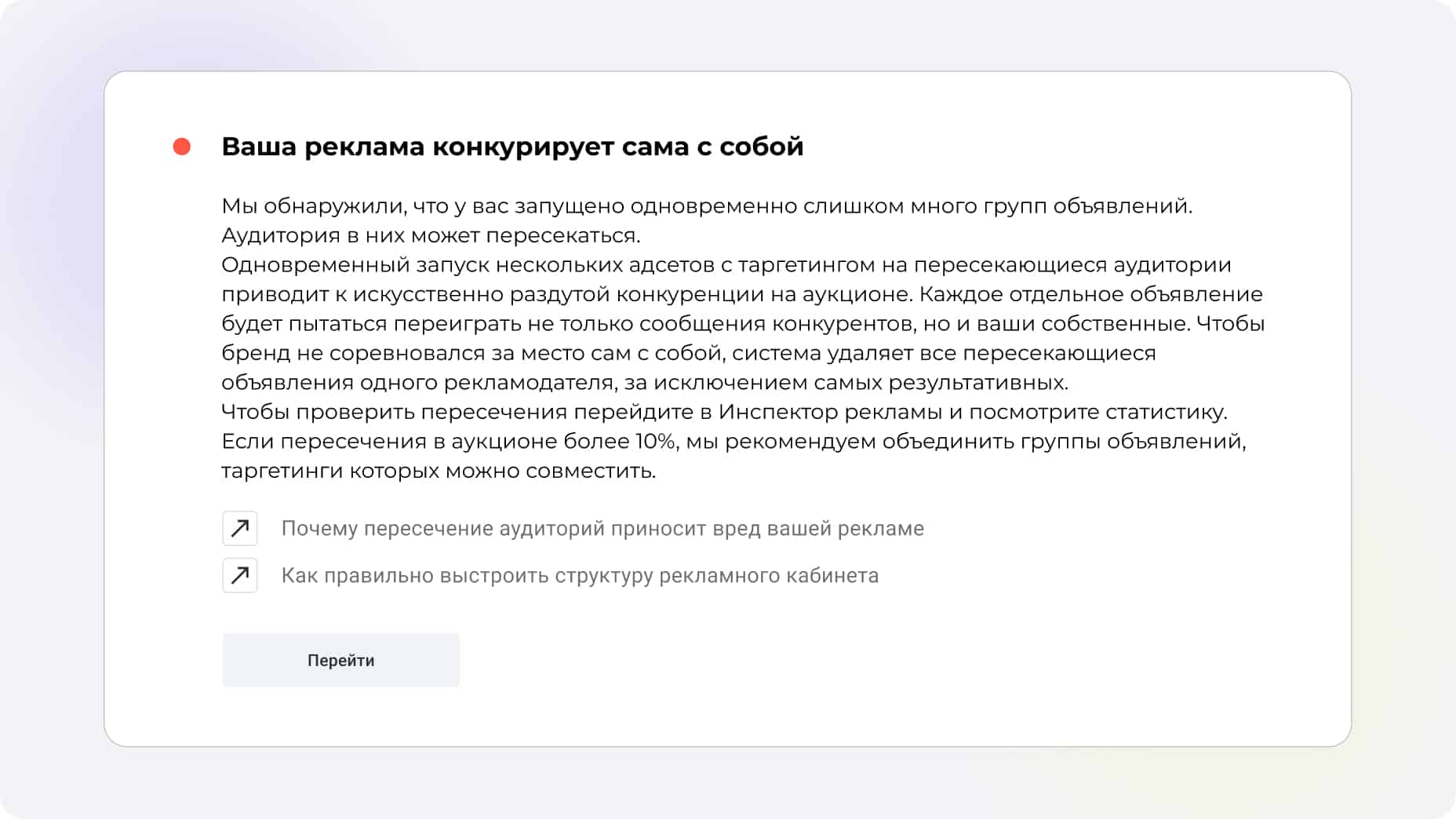Viewport: 1456px width, 819px height.
Task: Click the sentence 'Аудитория в них может пересекаться.'
Action: tap(431, 235)
